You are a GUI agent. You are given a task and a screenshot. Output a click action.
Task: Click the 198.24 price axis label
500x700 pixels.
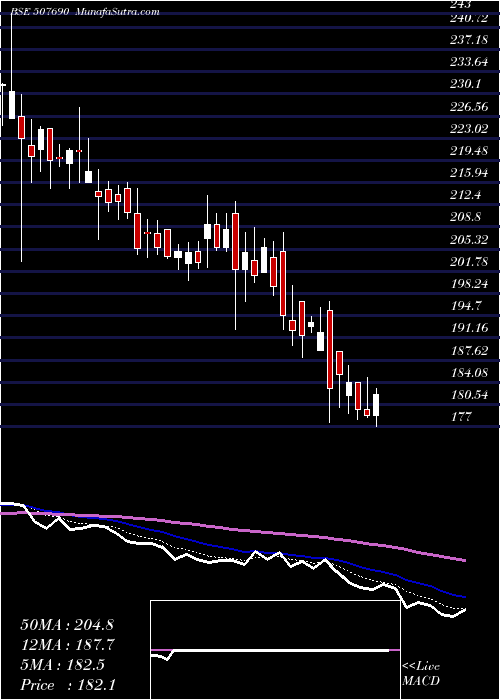[x=468, y=284]
